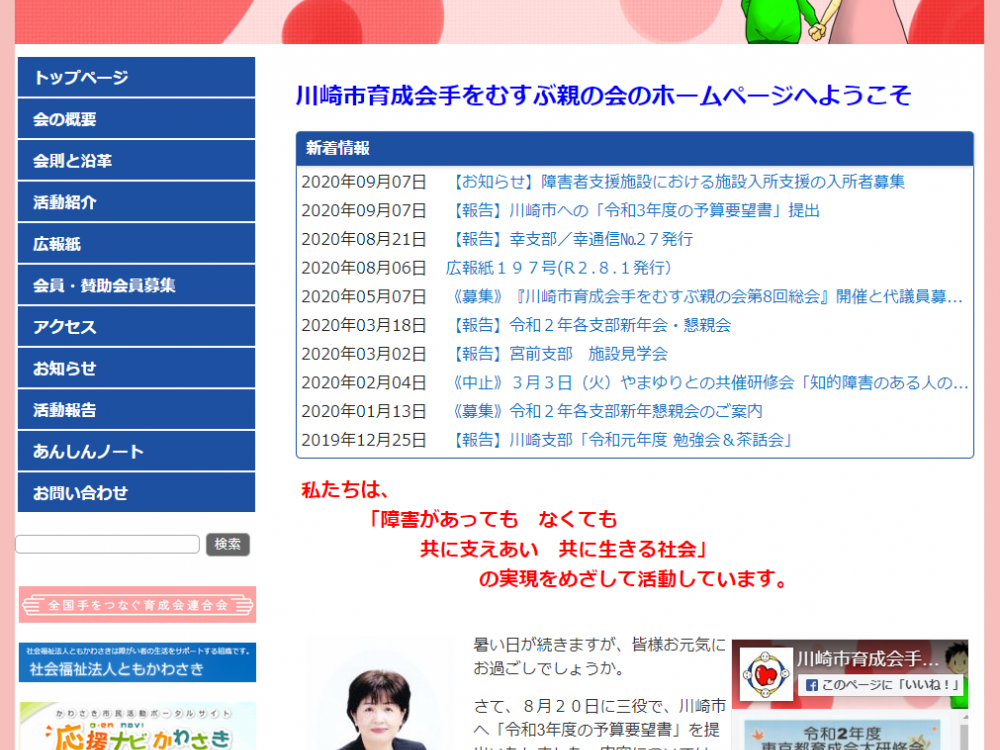Open 会員・賛助会員募集 page
The image size is (1000, 750).
(x=136, y=285)
